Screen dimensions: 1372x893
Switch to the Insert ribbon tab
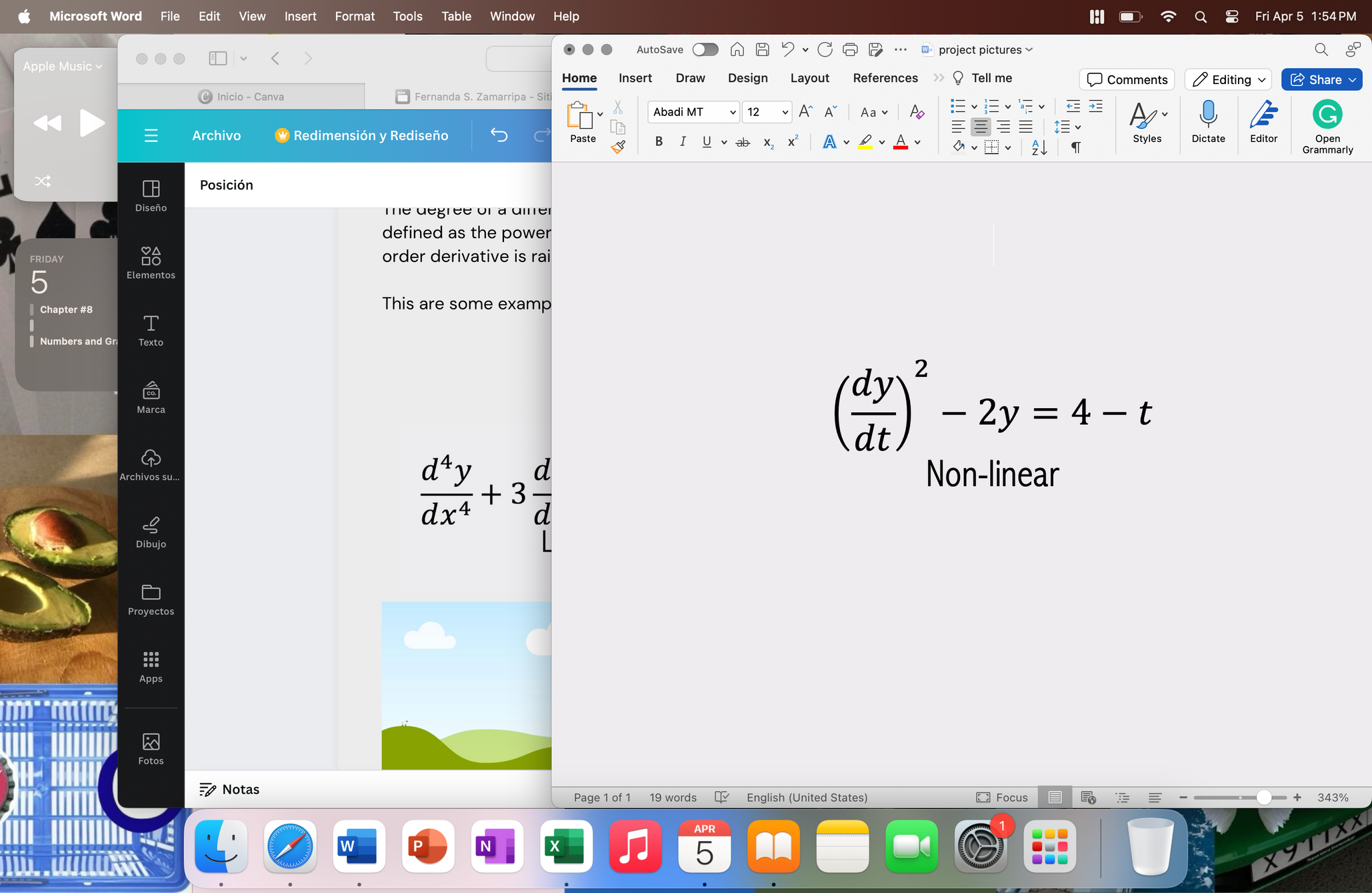pyautogui.click(x=635, y=78)
